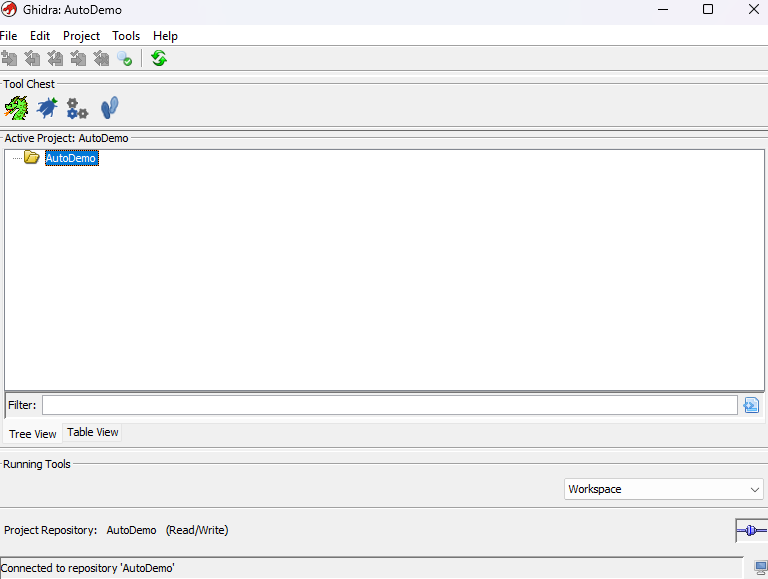Open the Tools menu
This screenshot has height=579, width=768.
click(x=126, y=36)
